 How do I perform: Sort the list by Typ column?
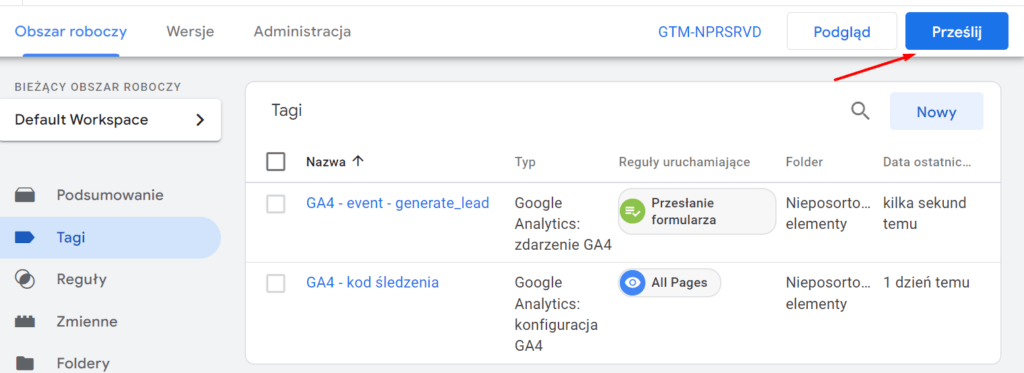(525, 162)
